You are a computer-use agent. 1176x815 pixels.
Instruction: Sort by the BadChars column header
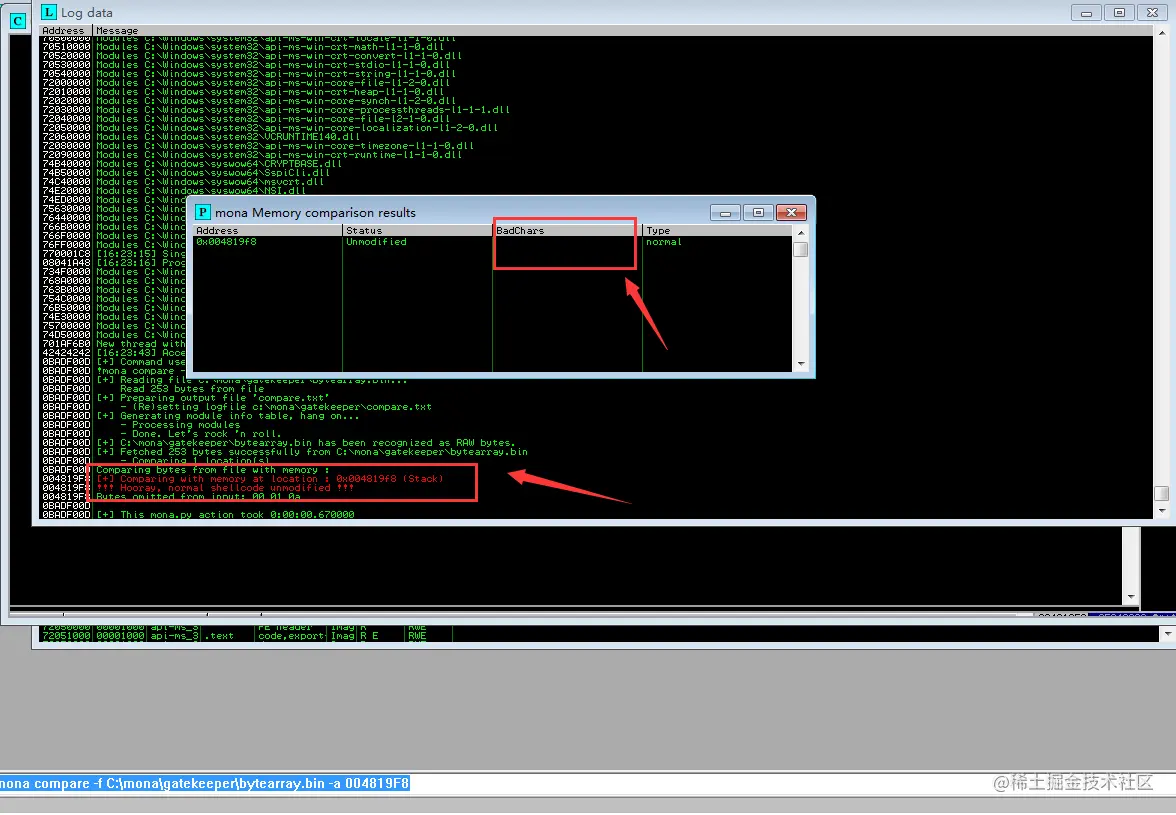point(567,231)
